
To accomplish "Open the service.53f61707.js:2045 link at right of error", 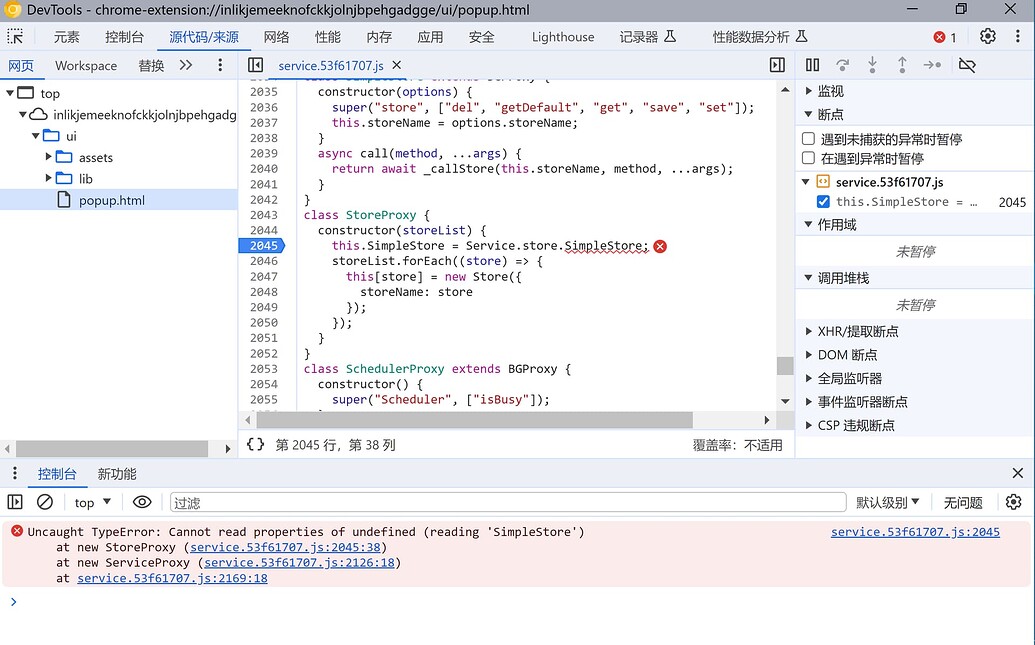I will 915,531.
